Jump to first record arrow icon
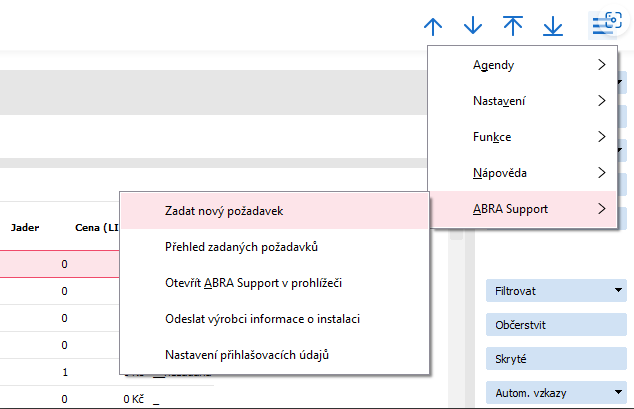This screenshot has width=634, height=409. tap(513, 25)
